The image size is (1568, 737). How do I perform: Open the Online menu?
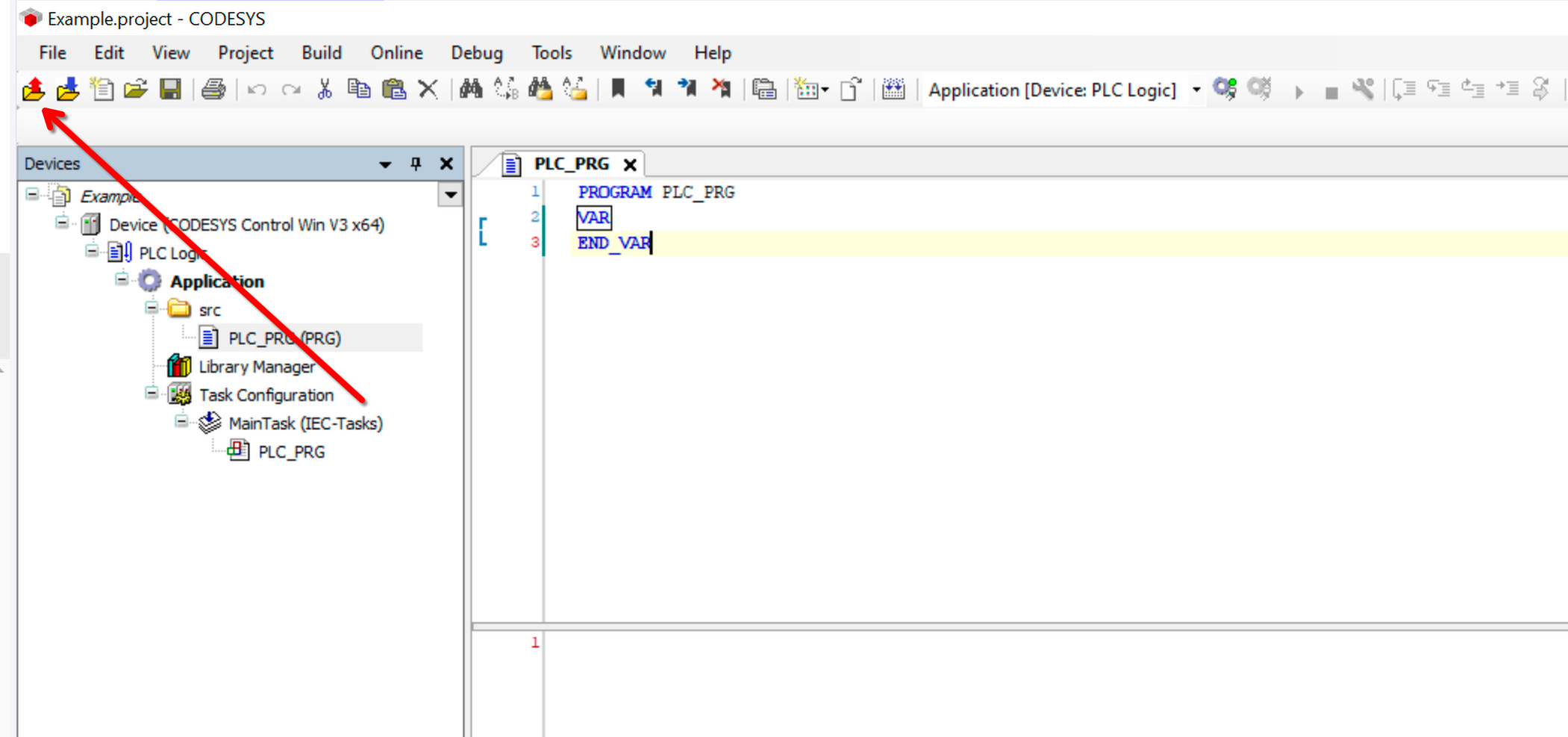click(x=396, y=53)
